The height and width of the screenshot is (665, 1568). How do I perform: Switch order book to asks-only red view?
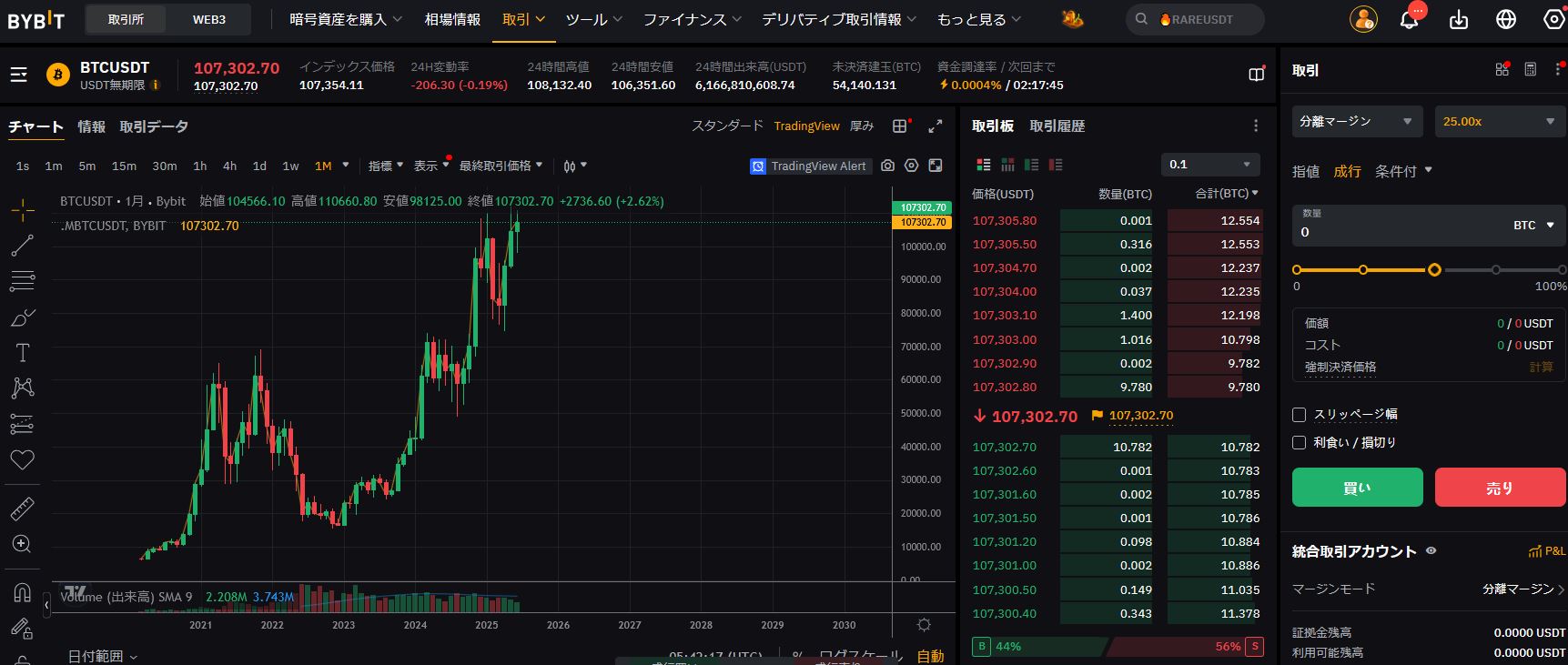click(x=1055, y=165)
